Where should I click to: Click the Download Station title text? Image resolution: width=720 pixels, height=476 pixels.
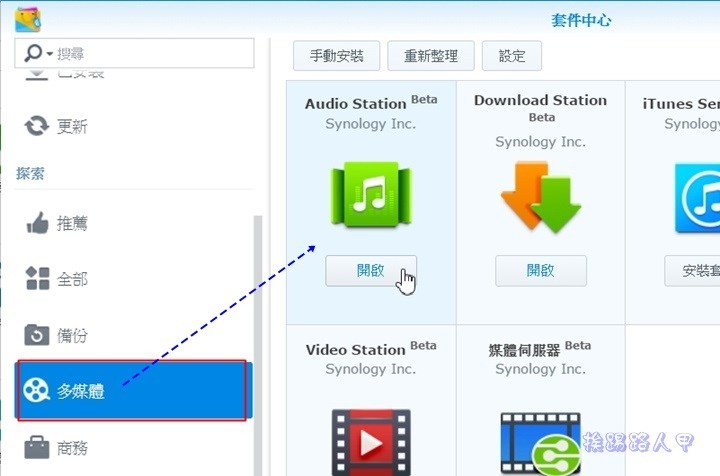(540, 100)
